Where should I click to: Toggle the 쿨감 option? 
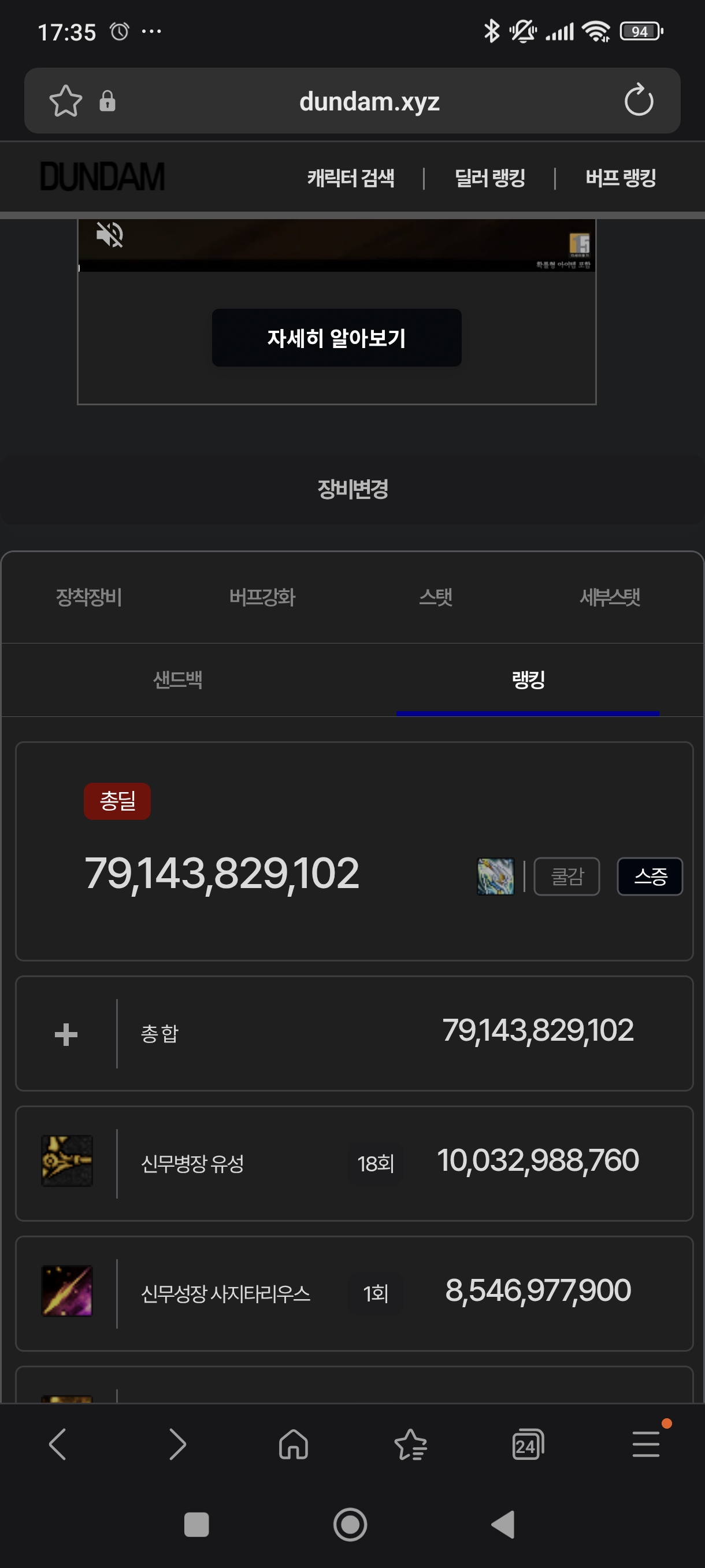(567, 877)
